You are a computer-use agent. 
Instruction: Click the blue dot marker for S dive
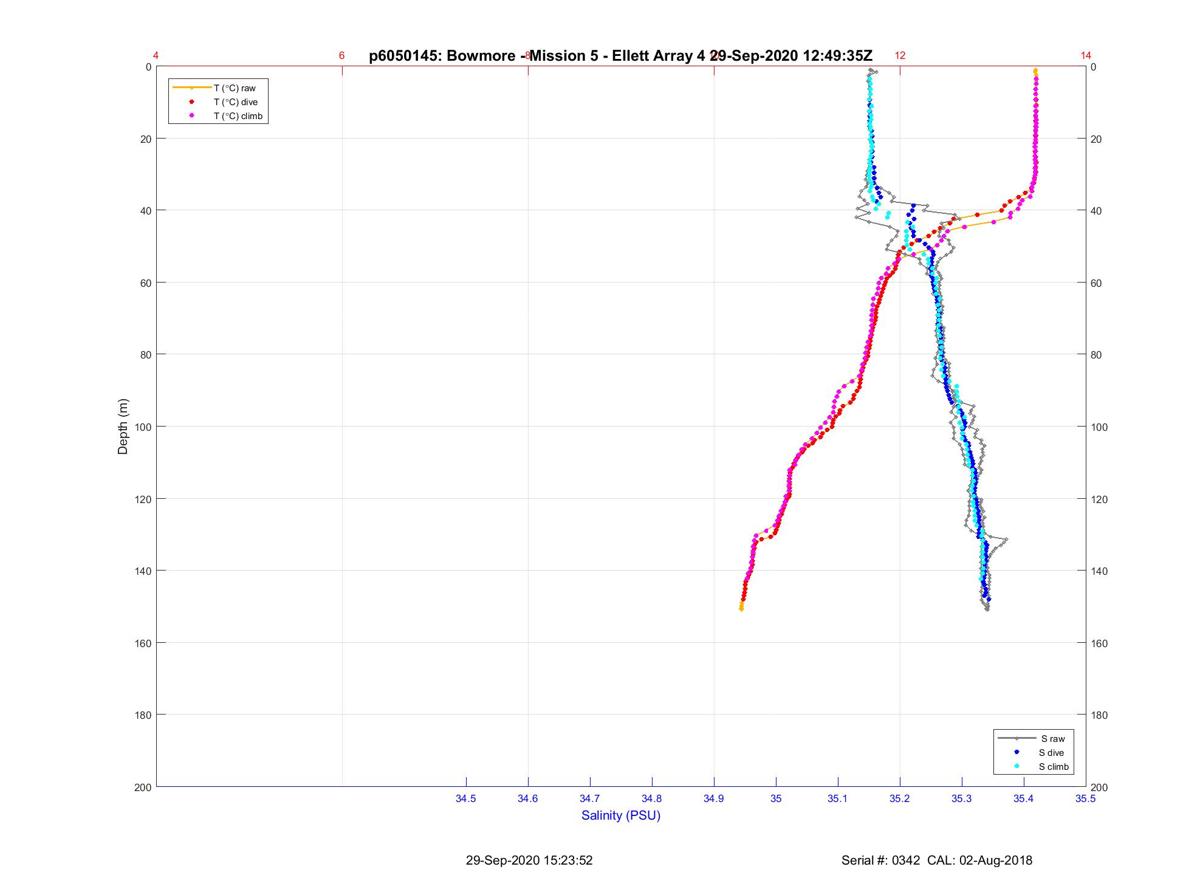[1017, 752]
